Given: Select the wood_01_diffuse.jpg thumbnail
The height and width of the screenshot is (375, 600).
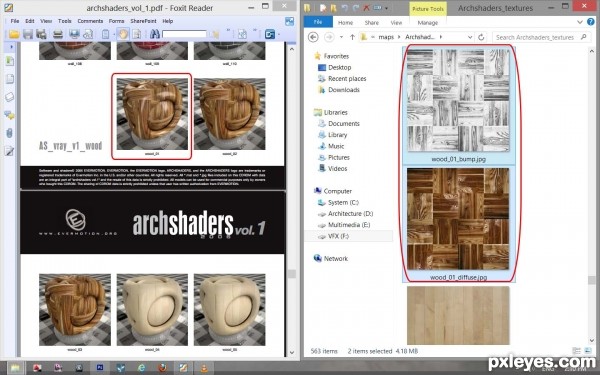Looking at the screenshot, I should (x=458, y=218).
